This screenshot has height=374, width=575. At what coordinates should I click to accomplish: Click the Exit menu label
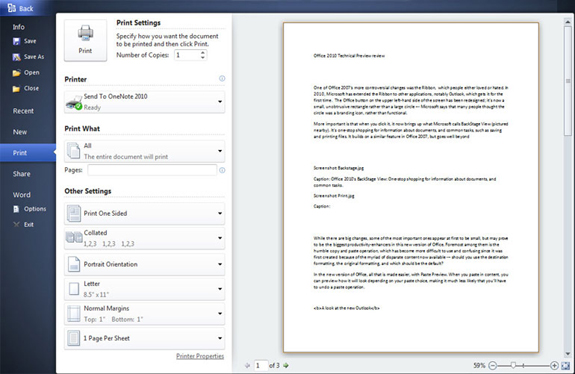29,224
